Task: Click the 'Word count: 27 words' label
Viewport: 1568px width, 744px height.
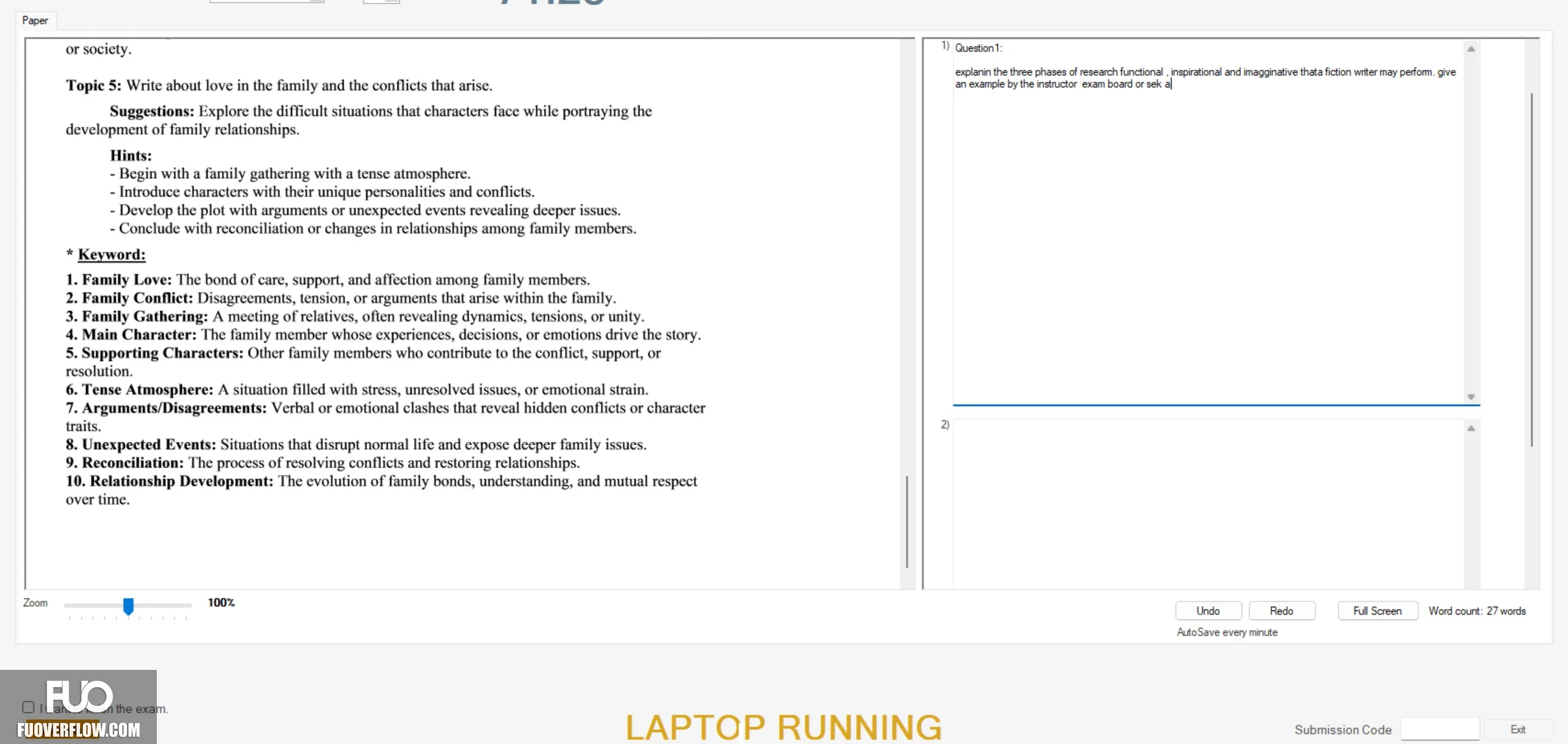Action: point(1477,611)
